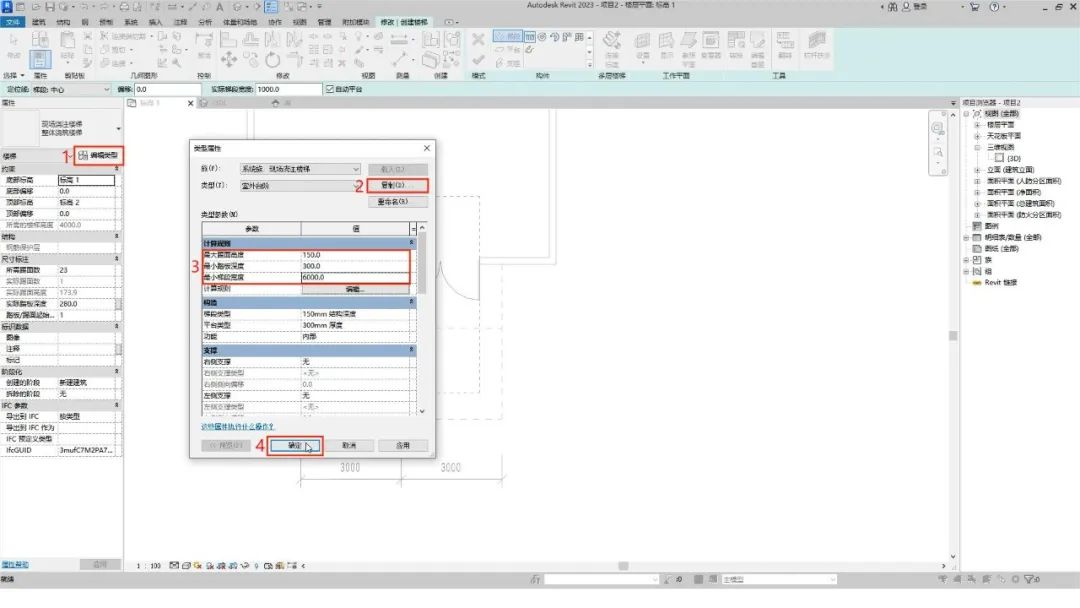1080x608 pixels.
Task: Open the 定位线 dropdown in options bar
Action: pos(71,90)
